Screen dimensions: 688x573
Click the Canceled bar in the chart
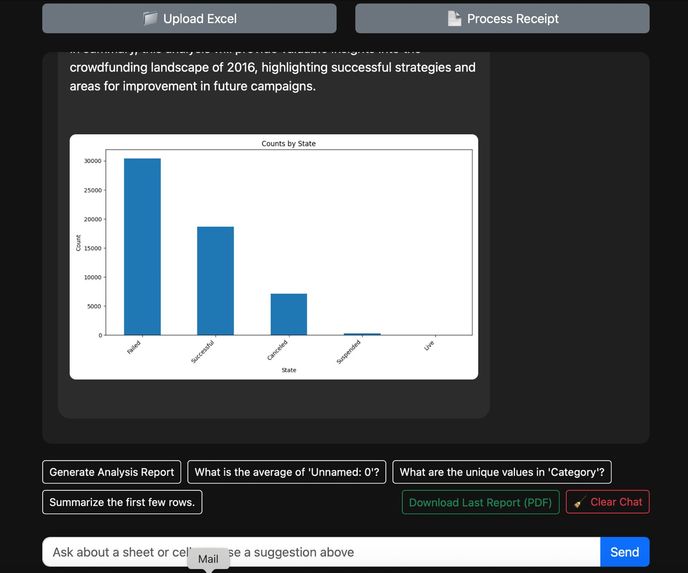[289, 314]
